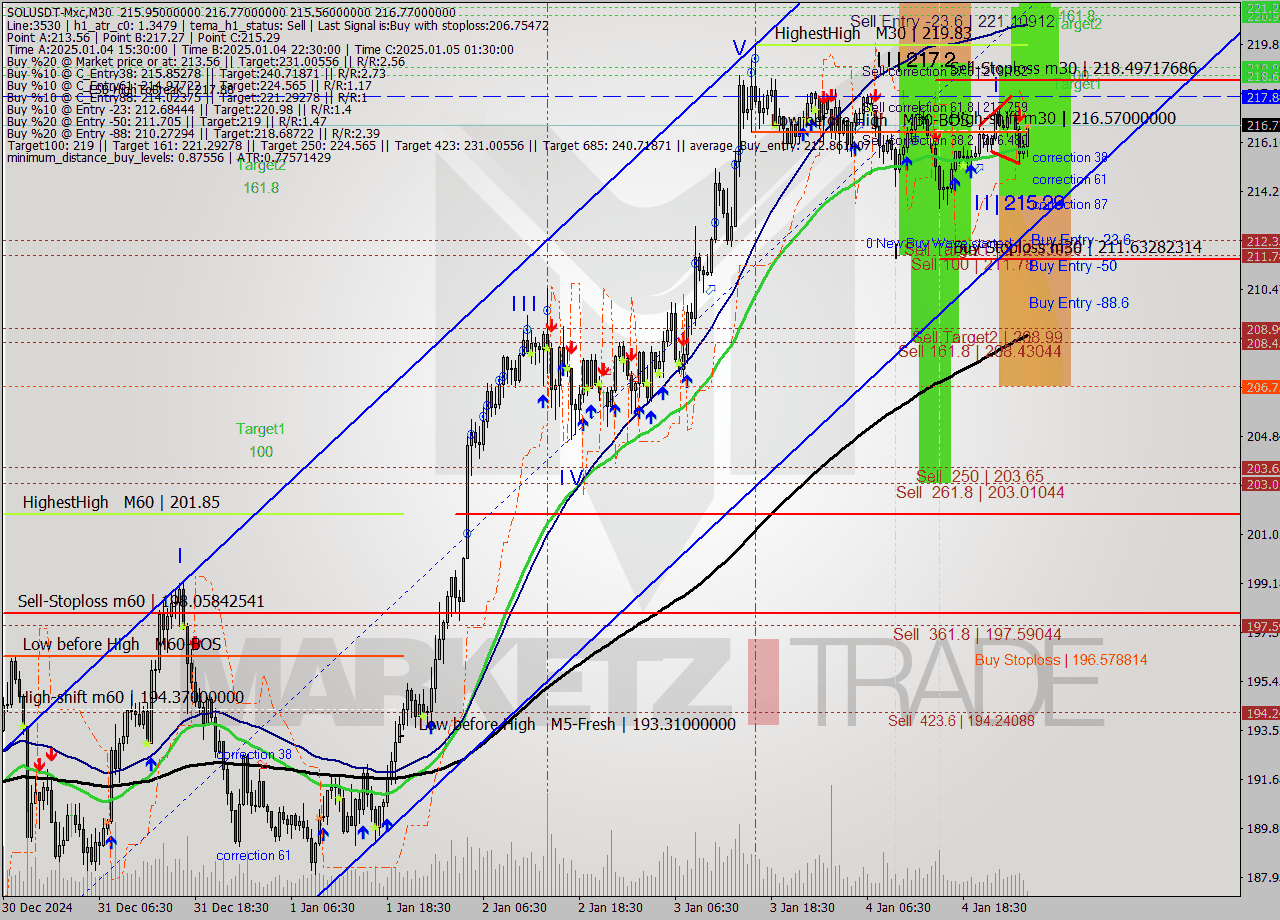
Task: Click 'Buy %20 @ Market price' text row
Action: (x=205, y=61)
